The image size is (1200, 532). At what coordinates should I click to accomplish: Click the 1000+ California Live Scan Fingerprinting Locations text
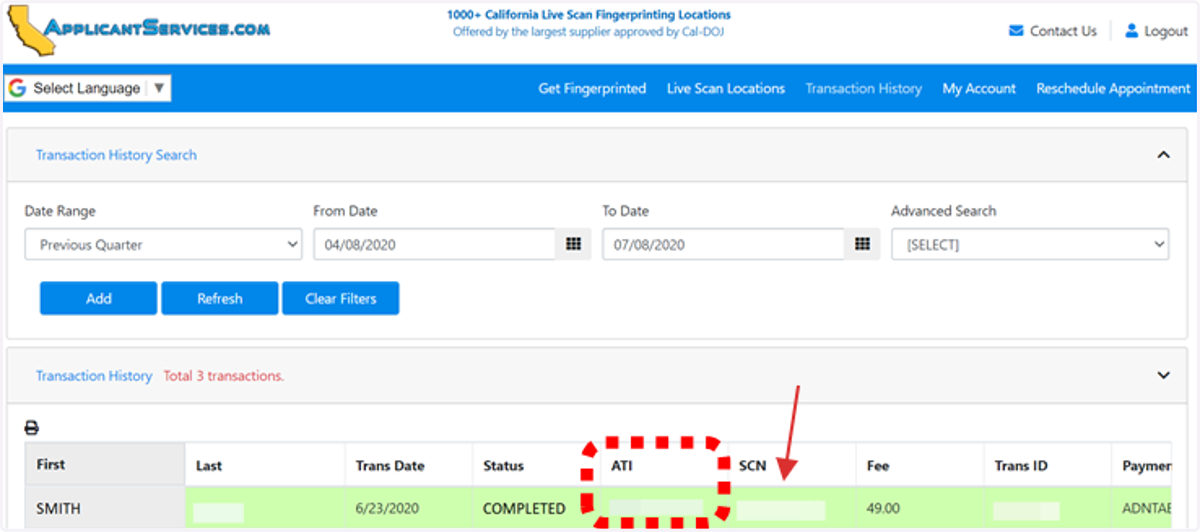pyautogui.click(x=589, y=15)
